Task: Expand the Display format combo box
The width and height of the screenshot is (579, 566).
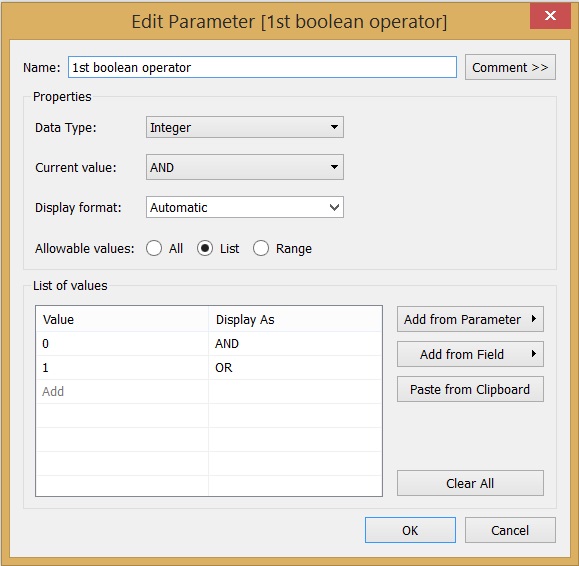Action: pos(245,207)
